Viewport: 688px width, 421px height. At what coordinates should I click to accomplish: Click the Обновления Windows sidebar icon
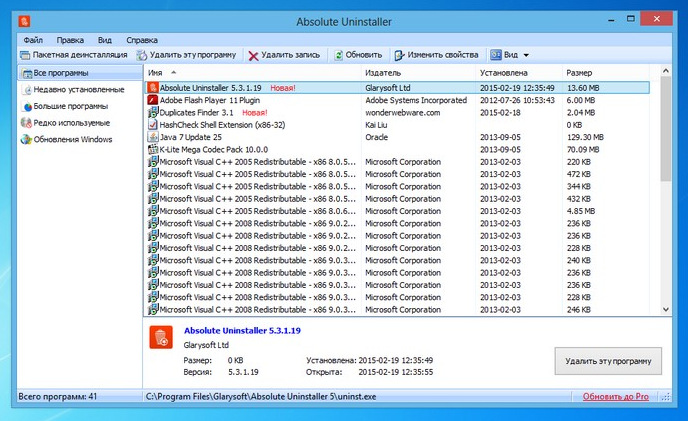point(26,140)
